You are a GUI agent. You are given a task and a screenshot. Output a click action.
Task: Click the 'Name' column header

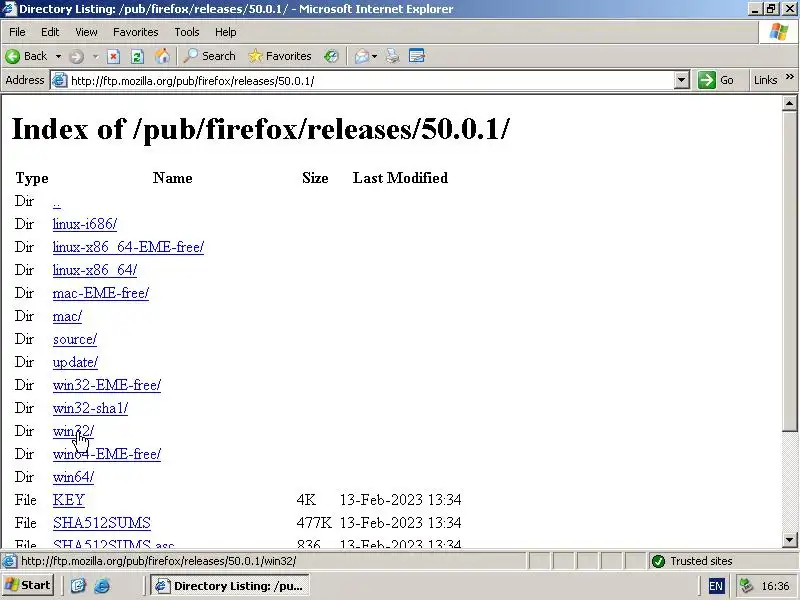[172, 178]
